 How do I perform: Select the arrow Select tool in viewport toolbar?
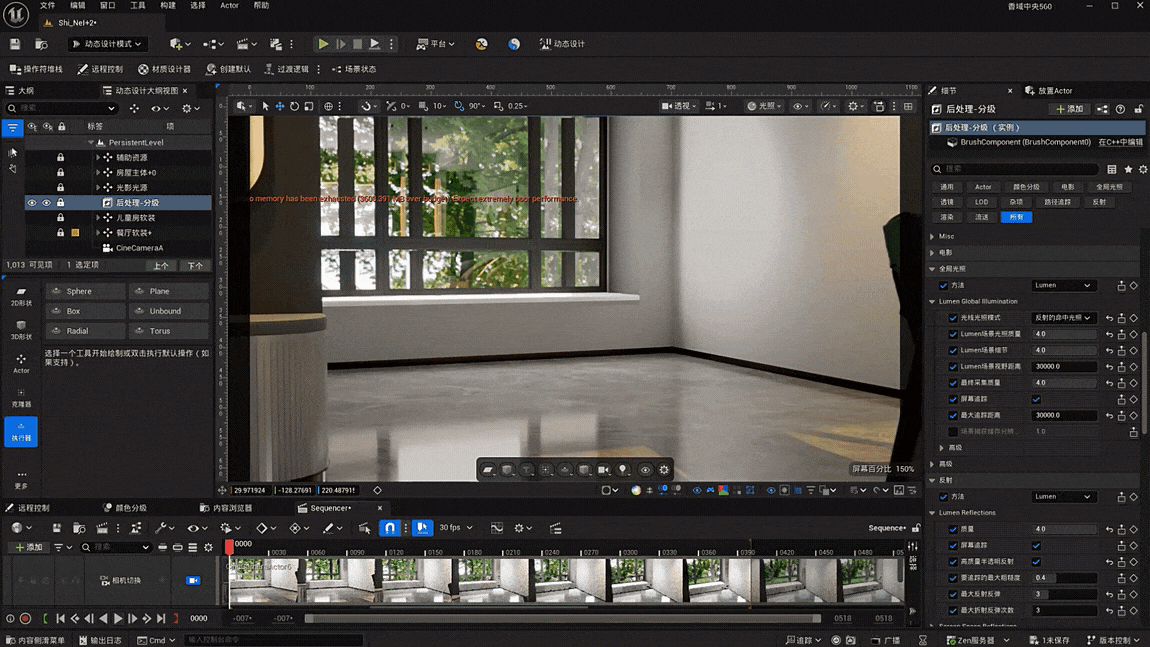click(265, 106)
